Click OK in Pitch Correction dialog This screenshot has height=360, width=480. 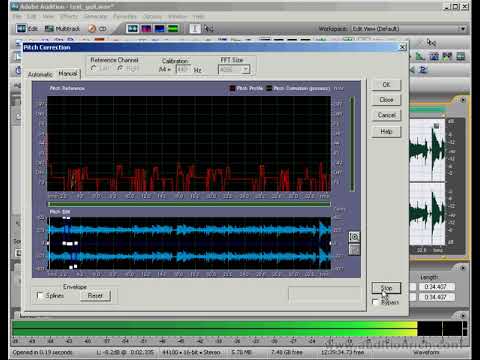(x=386, y=85)
